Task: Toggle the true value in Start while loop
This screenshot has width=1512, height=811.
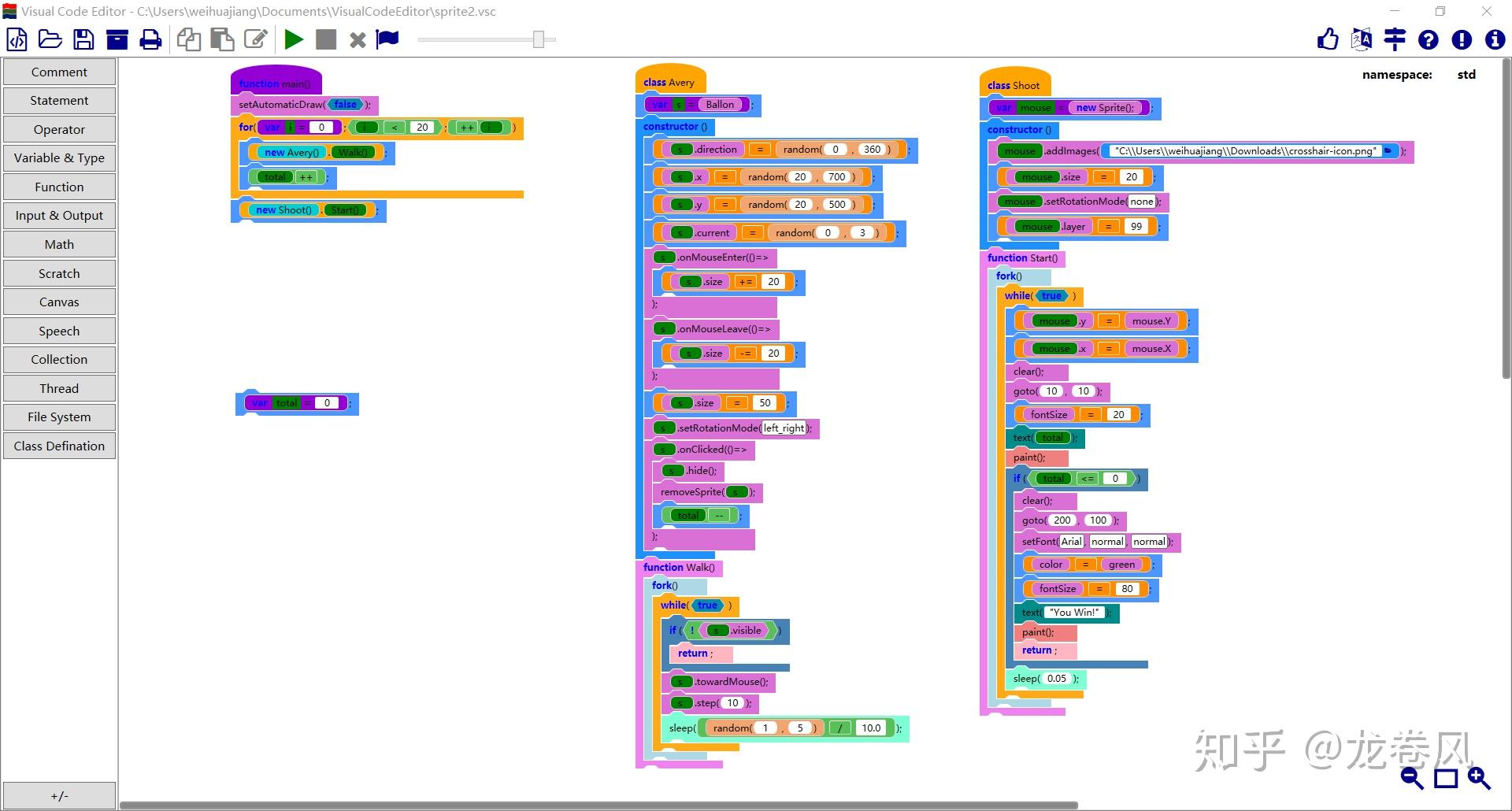Action: pos(1051,295)
